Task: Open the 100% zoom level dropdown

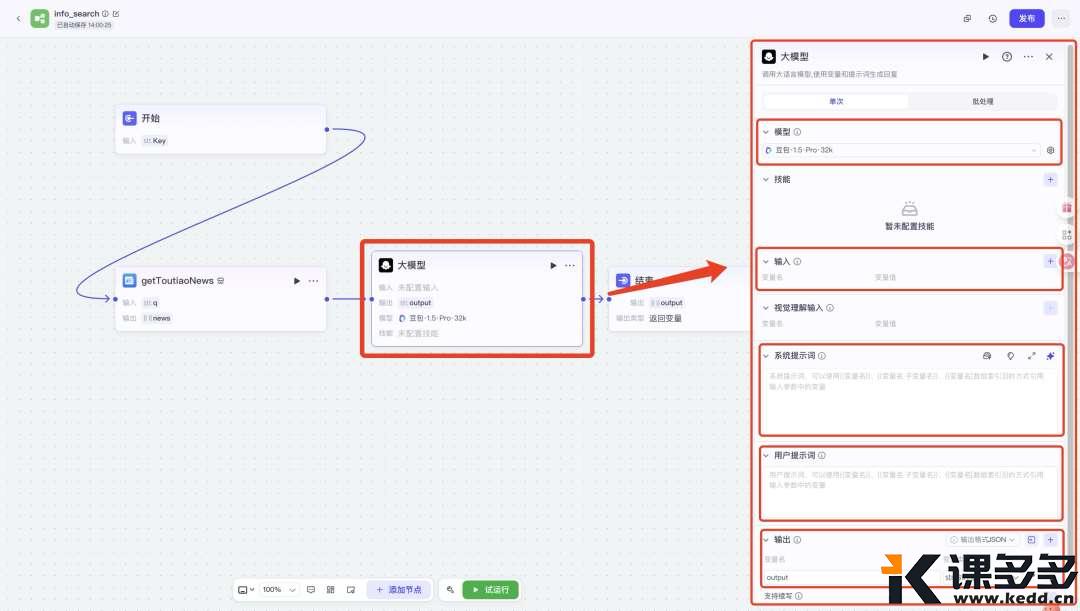Action: coord(279,590)
